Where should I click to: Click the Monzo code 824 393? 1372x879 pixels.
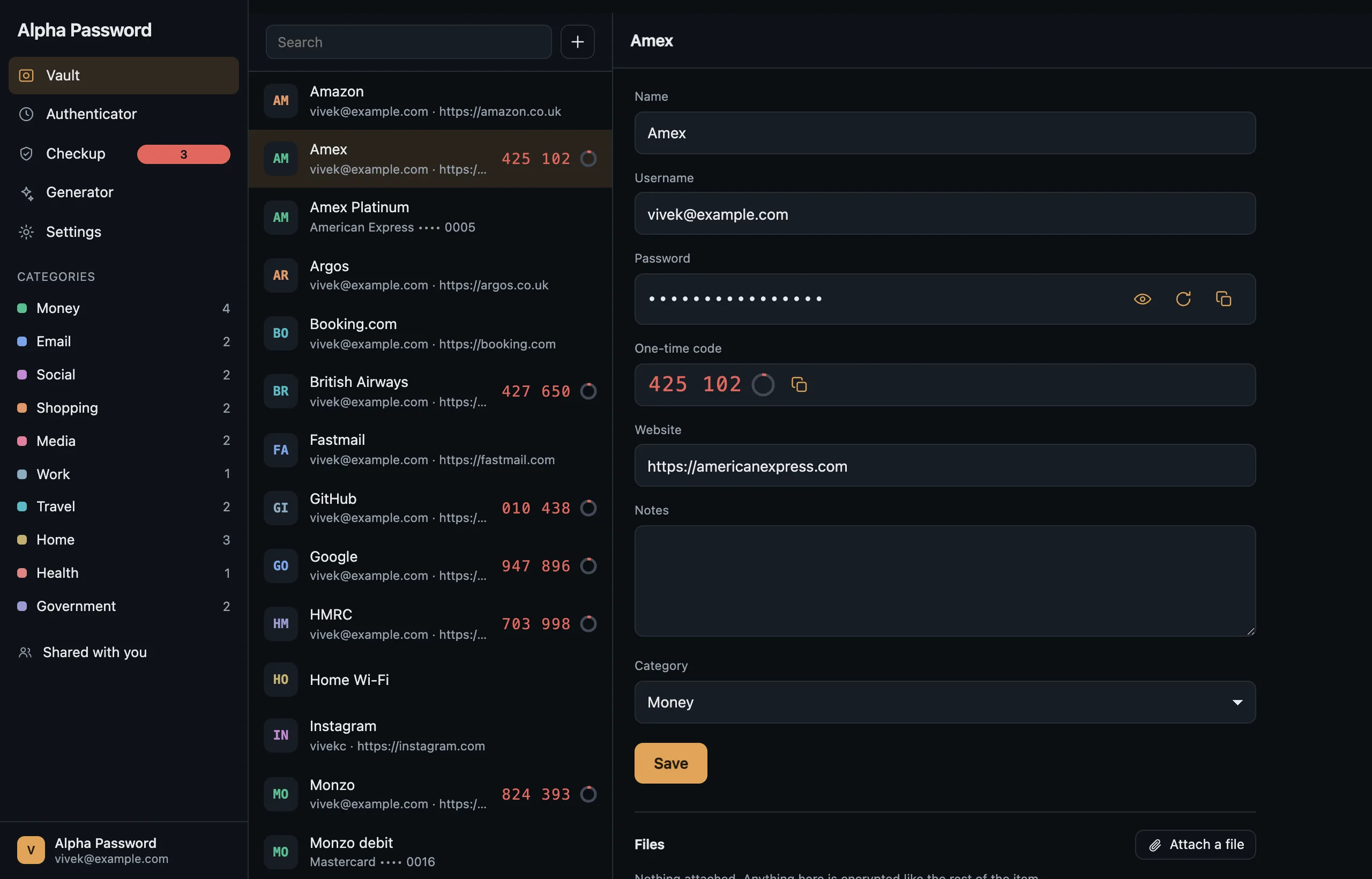coord(536,794)
